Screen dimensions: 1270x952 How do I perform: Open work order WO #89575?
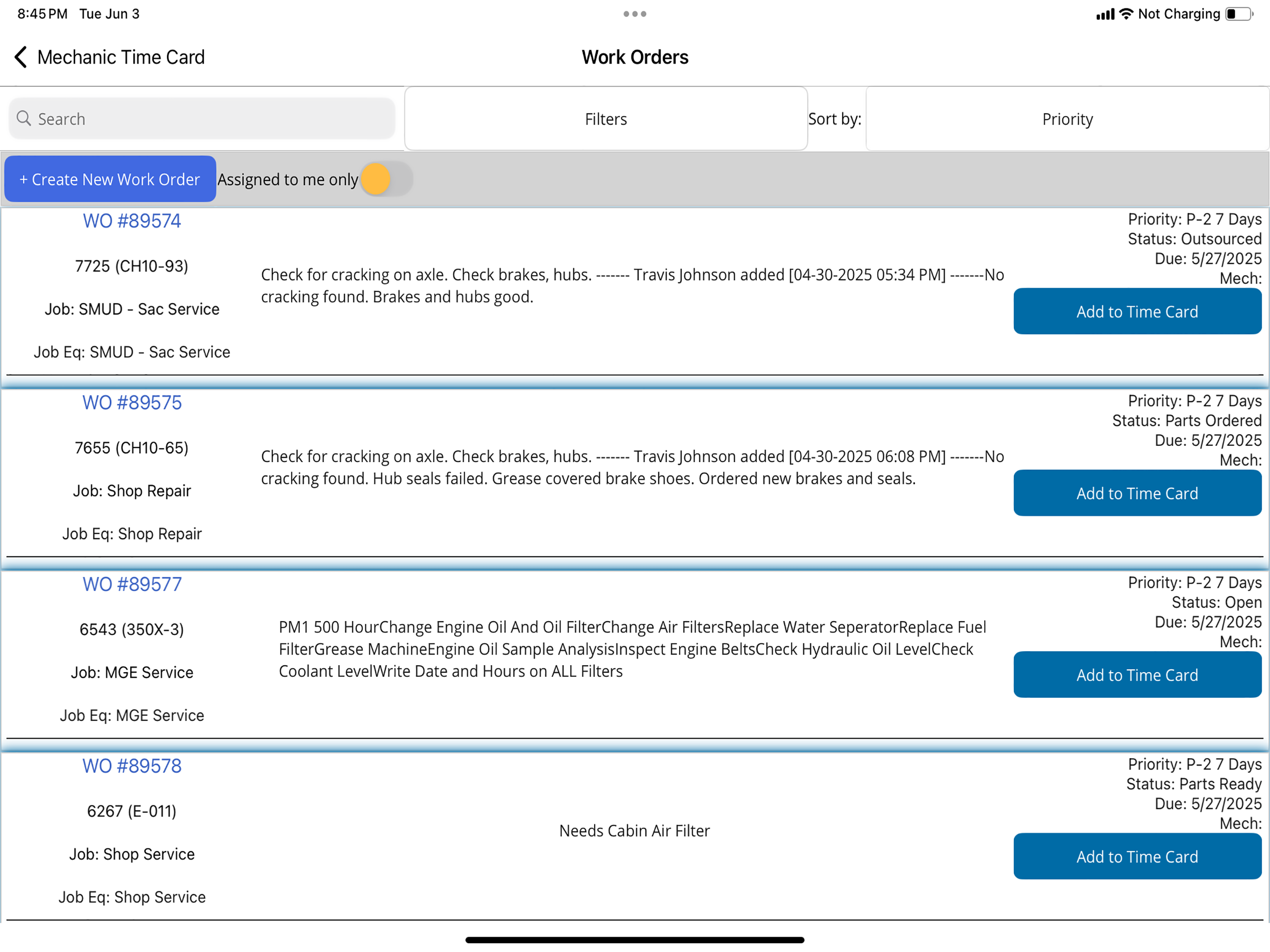coord(132,403)
